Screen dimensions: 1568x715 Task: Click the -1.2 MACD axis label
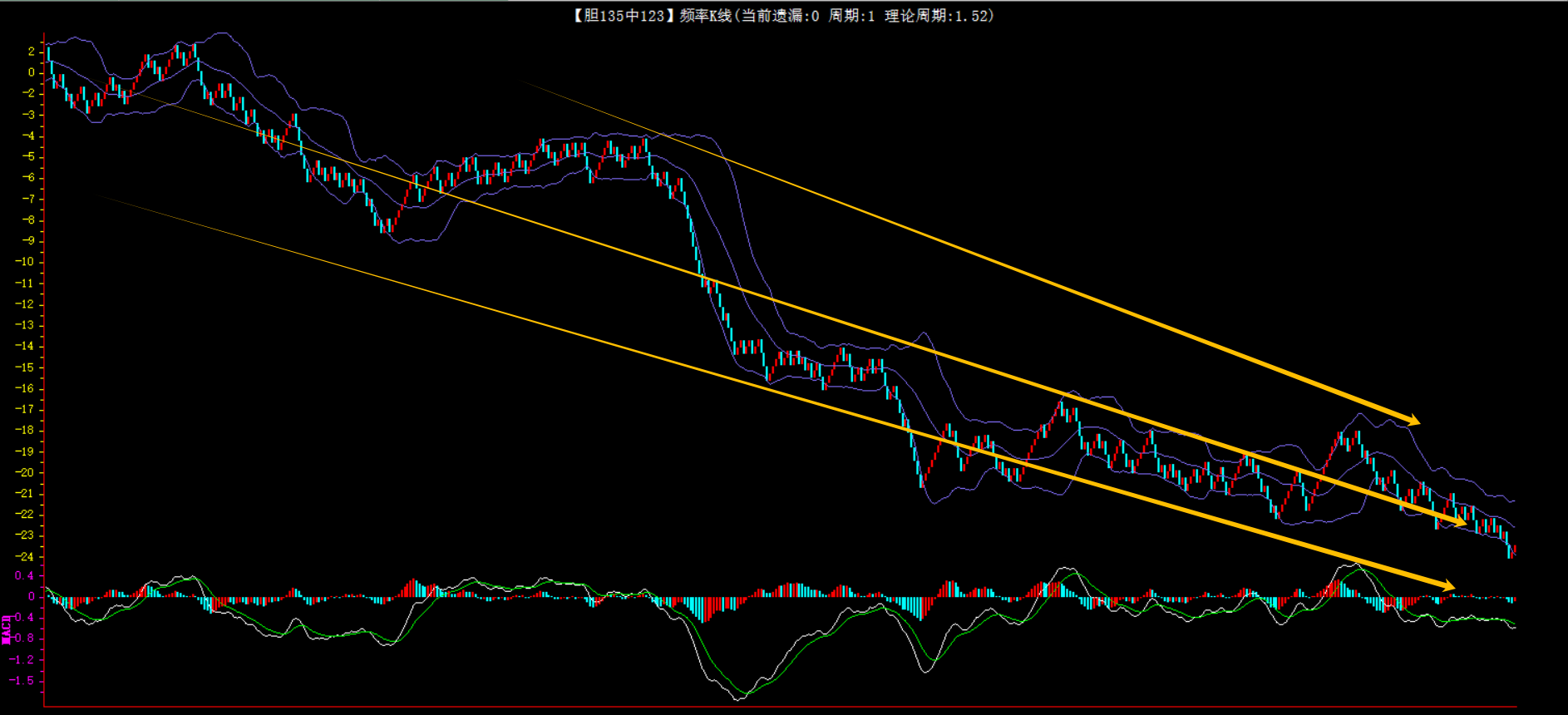point(22,659)
